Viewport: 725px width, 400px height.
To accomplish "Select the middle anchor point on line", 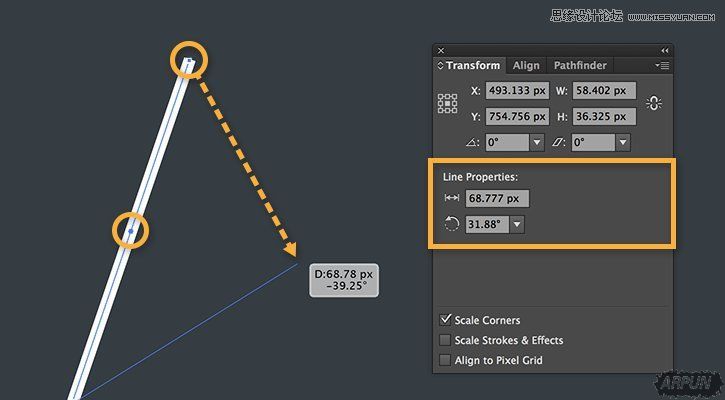I will point(130,231).
